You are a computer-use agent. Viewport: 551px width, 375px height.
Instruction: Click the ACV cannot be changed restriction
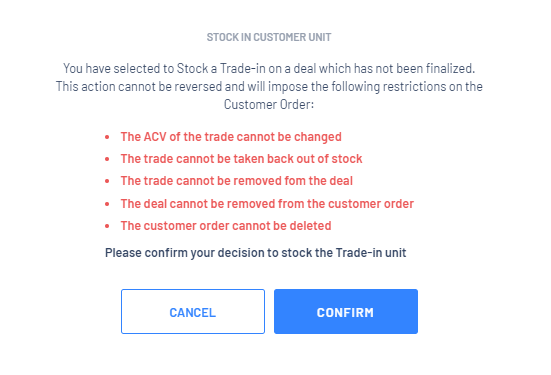pyautogui.click(x=231, y=137)
